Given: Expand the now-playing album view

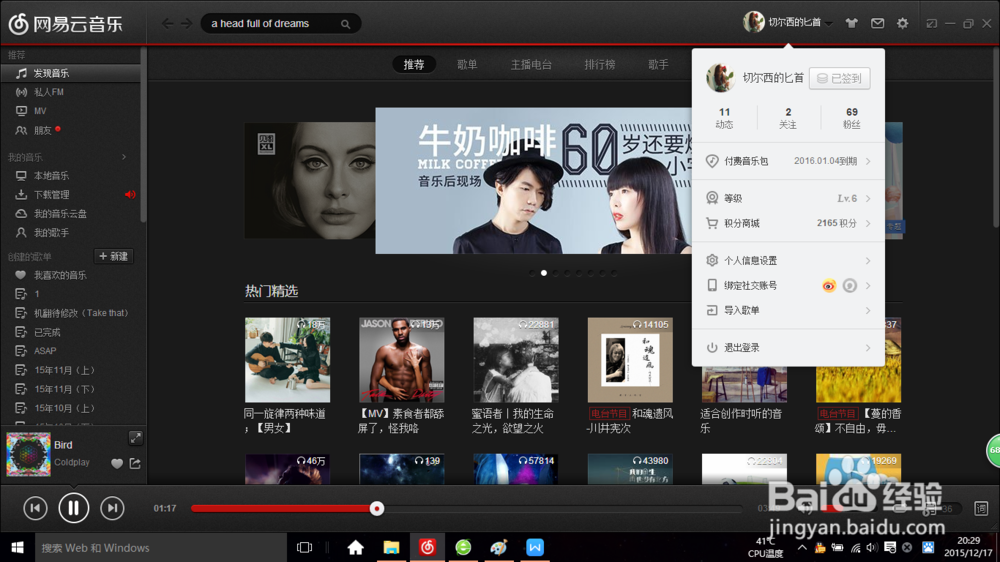Looking at the screenshot, I should [135, 438].
